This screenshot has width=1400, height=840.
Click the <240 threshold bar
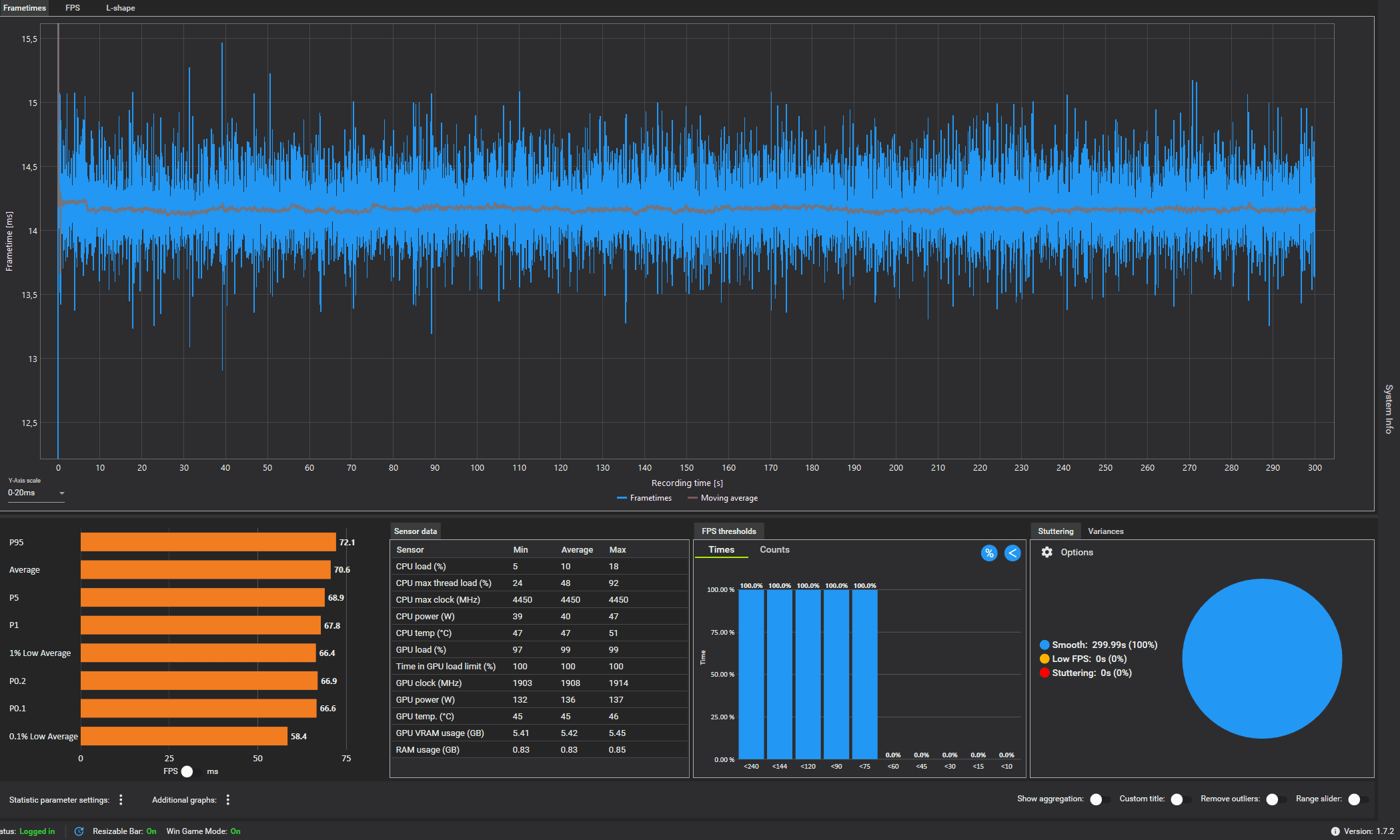[x=751, y=675]
